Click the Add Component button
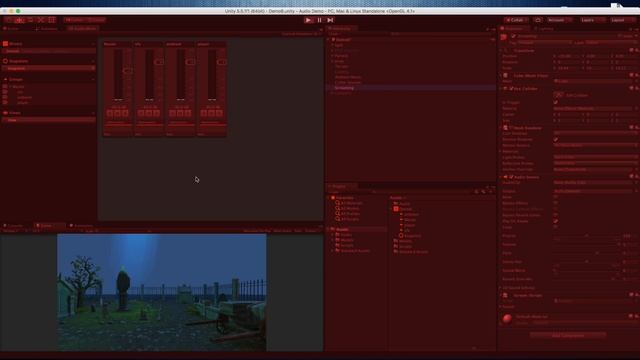The width and height of the screenshot is (640, 360). [568, 336]
